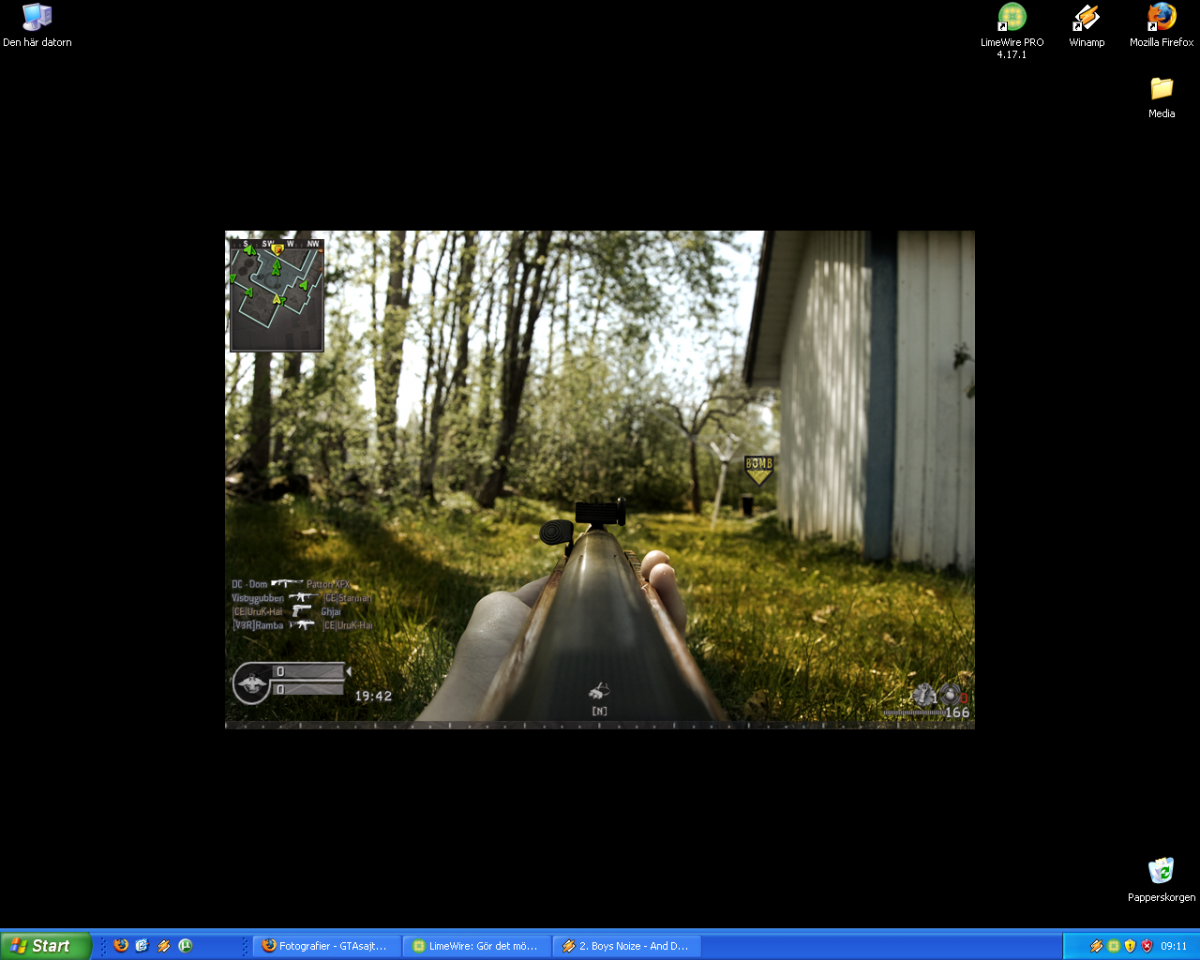The width and height of the screenshot is (1200, 960).
Task: Launch Winamp from the Quick Launch bar
Action: pos(164,945)
